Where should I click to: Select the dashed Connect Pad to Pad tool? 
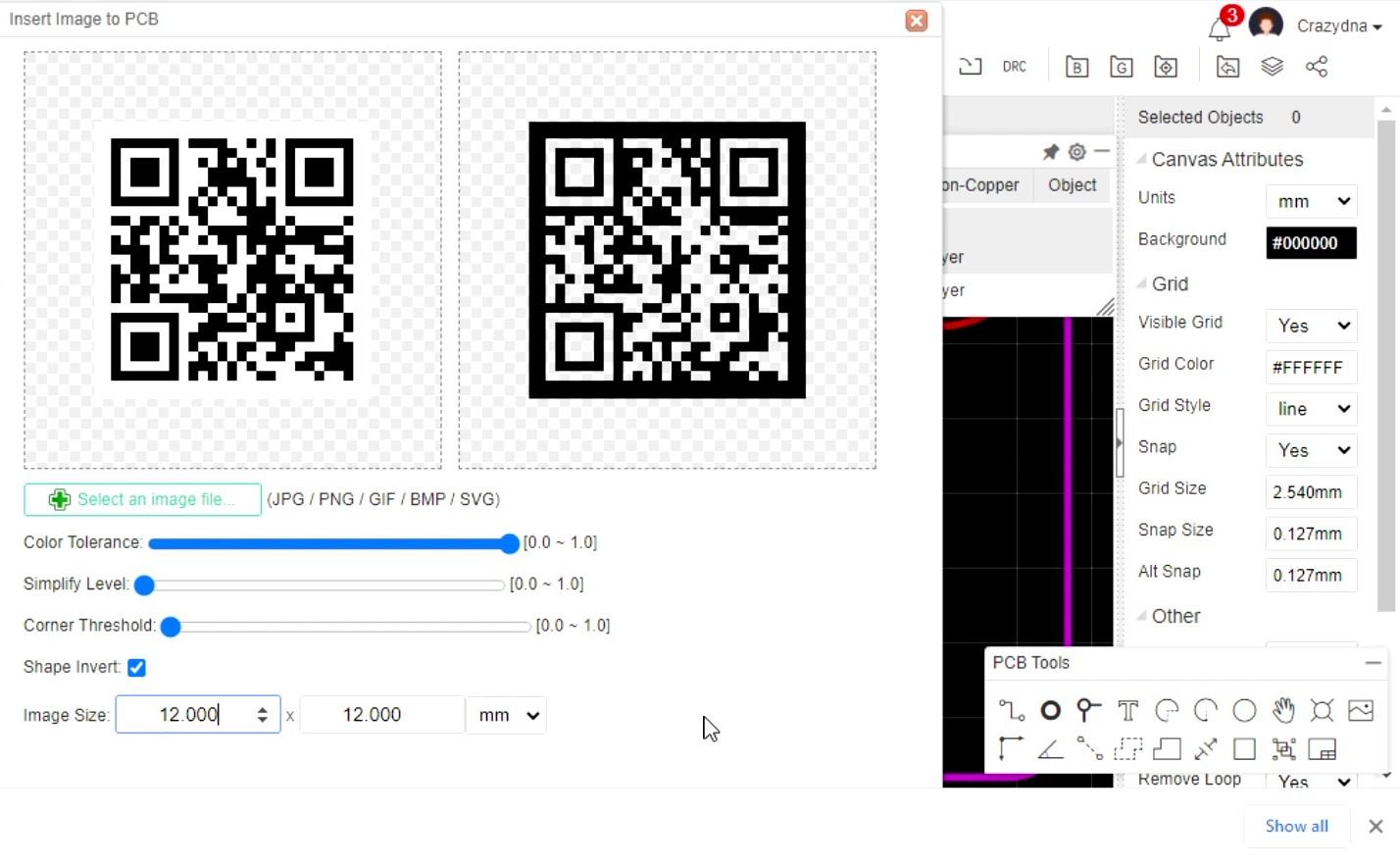click(1088, 749)
